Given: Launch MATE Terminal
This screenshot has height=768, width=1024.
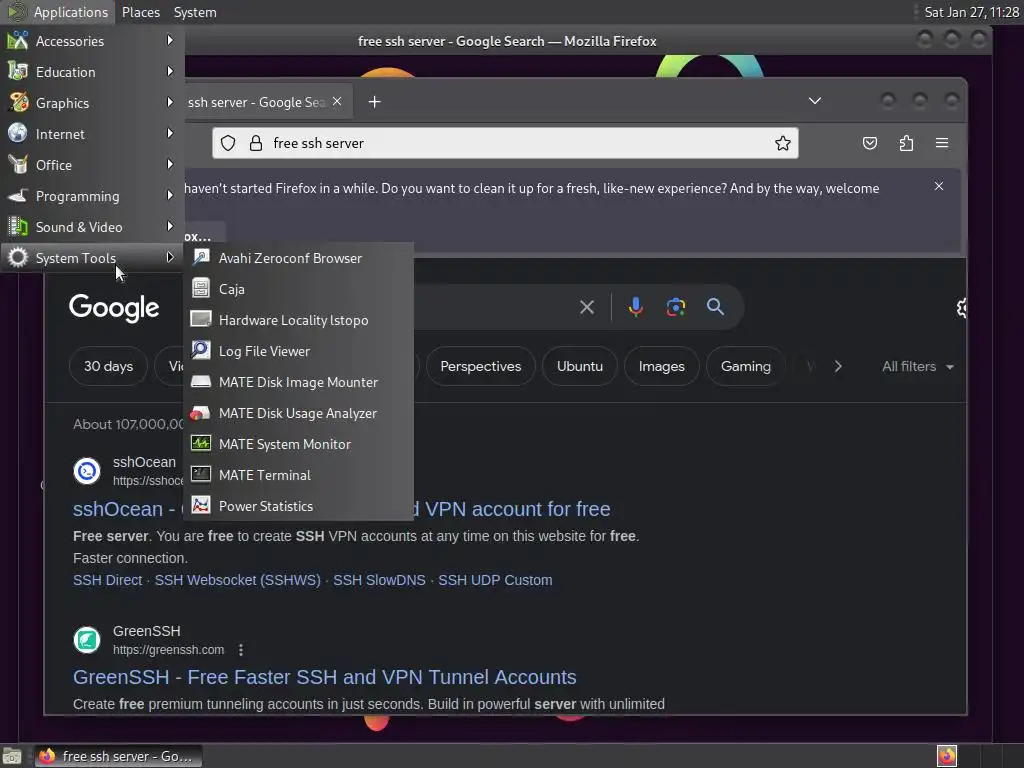Looking at the screenshot, I should (x=298, y=475).
